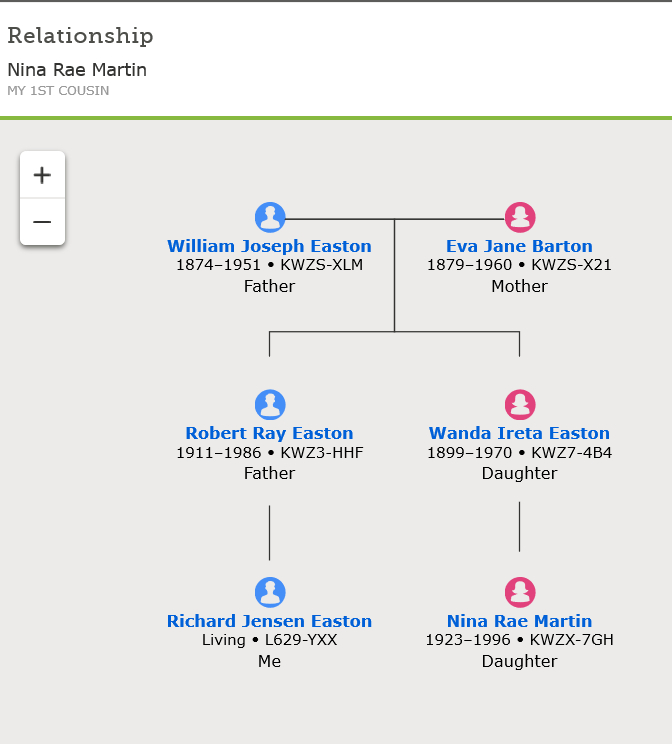
Task: Click the ID L629-YXX under Richard Easton
Action: coord(301,640)
